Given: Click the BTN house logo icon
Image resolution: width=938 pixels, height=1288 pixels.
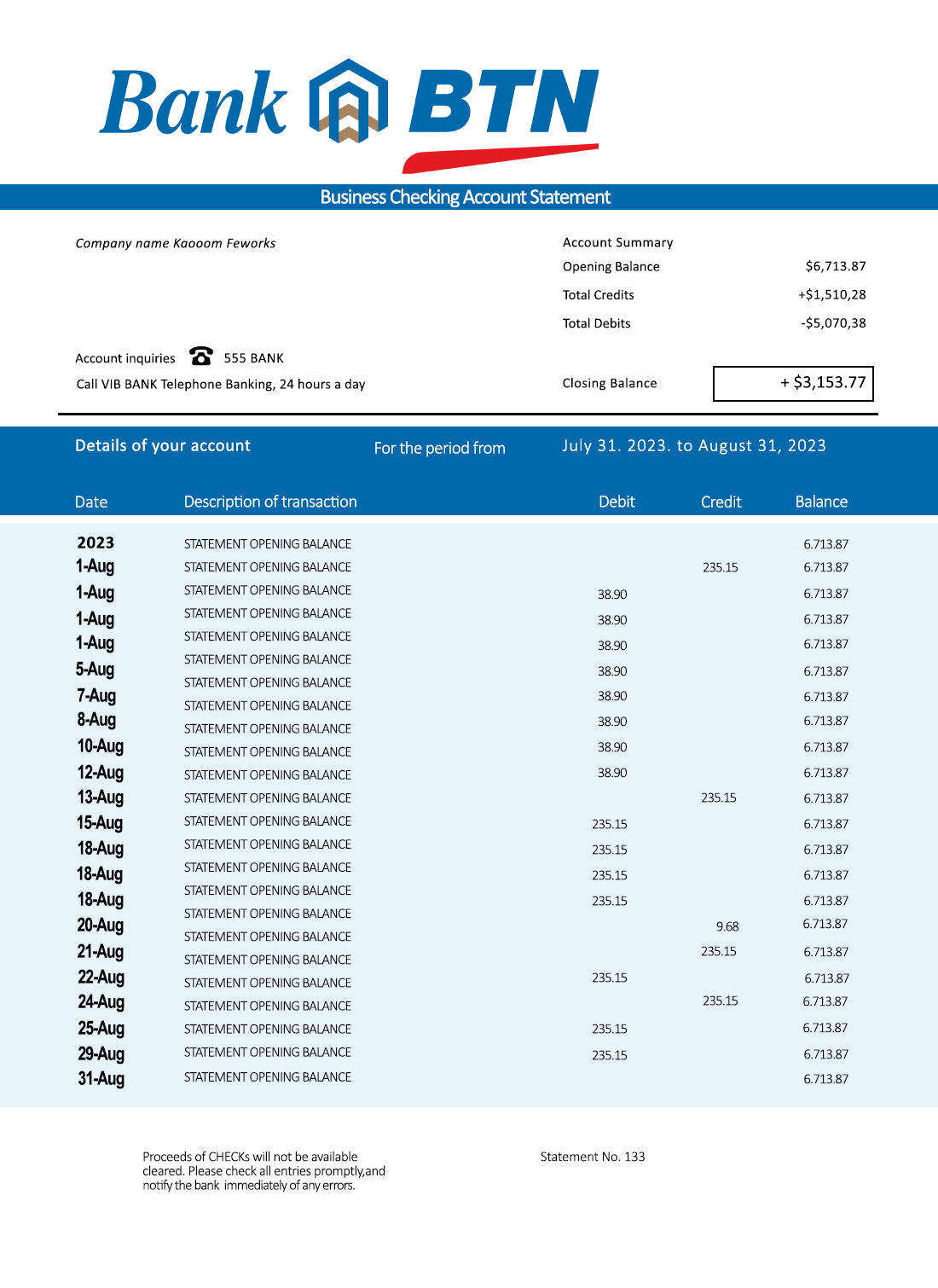Looking at the screenshot, I should coord(348,101).
